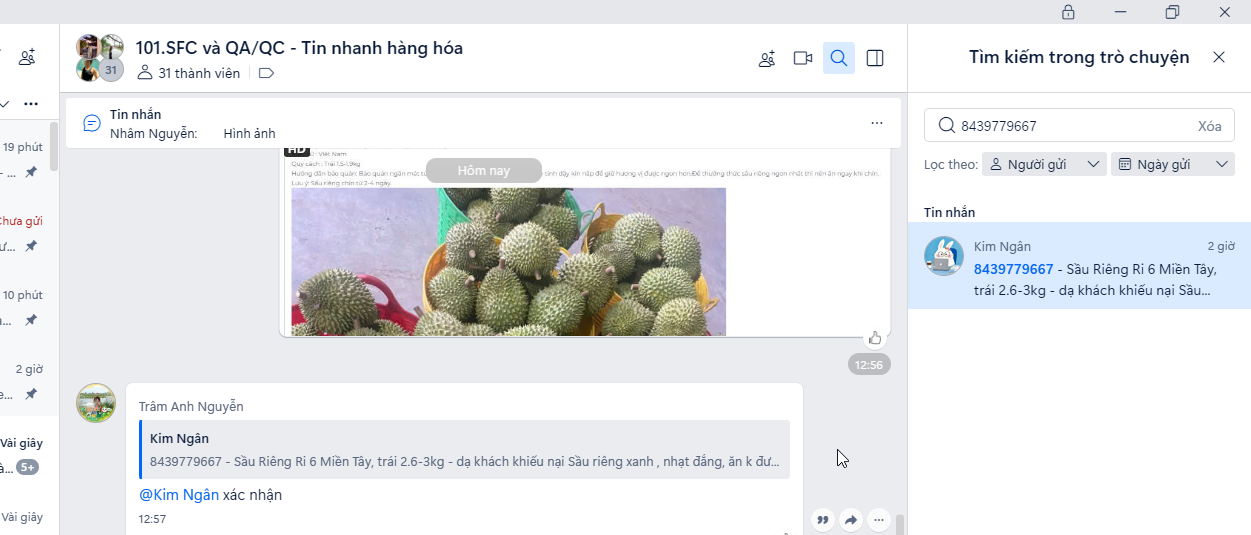This screenshot has height=535, width=1251.
Task: Open Trâm Anh Nguyễn's avatar
Action: point(96,402)
